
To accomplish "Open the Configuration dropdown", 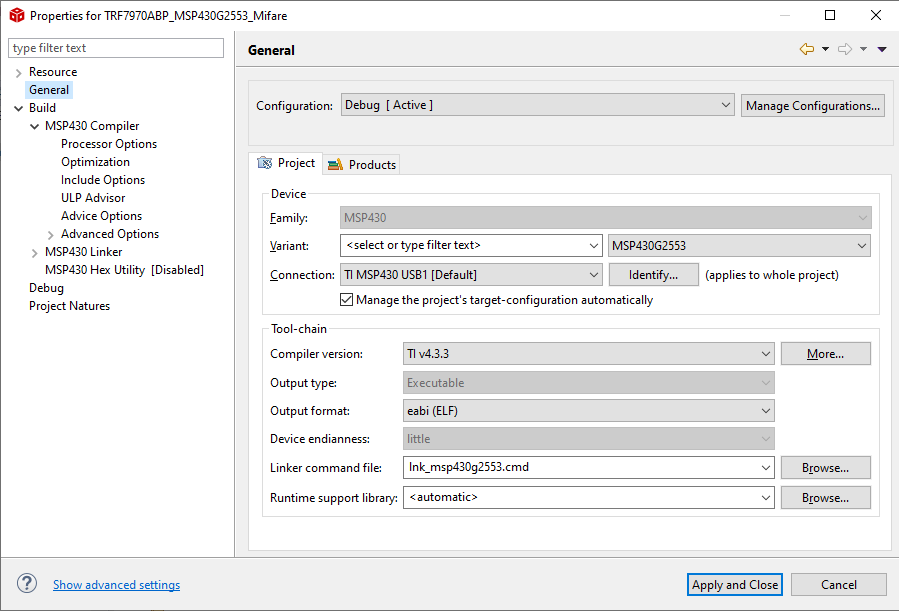I will [537, 105].
